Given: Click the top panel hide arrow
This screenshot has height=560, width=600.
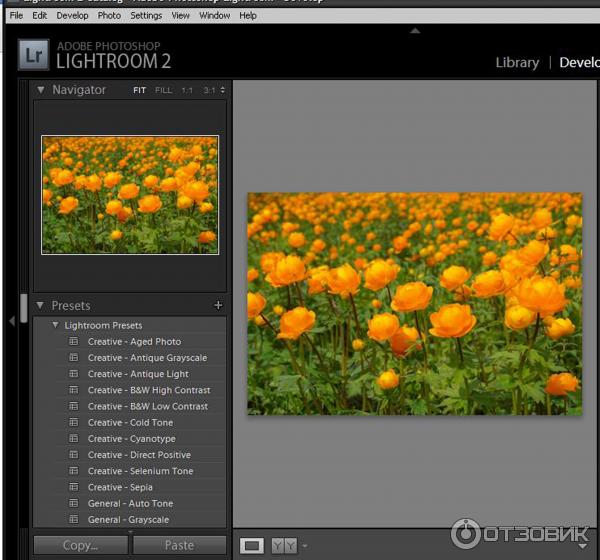Looking at the screenshot, I should pos(415,30).
